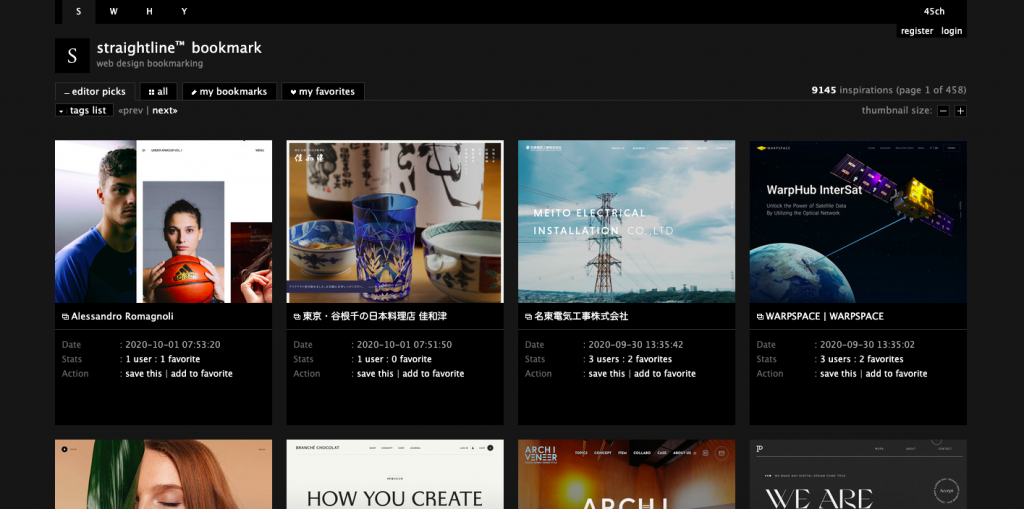The image size is (1024, 509).
Task: Open the my favorites tab
Action: 323,91
